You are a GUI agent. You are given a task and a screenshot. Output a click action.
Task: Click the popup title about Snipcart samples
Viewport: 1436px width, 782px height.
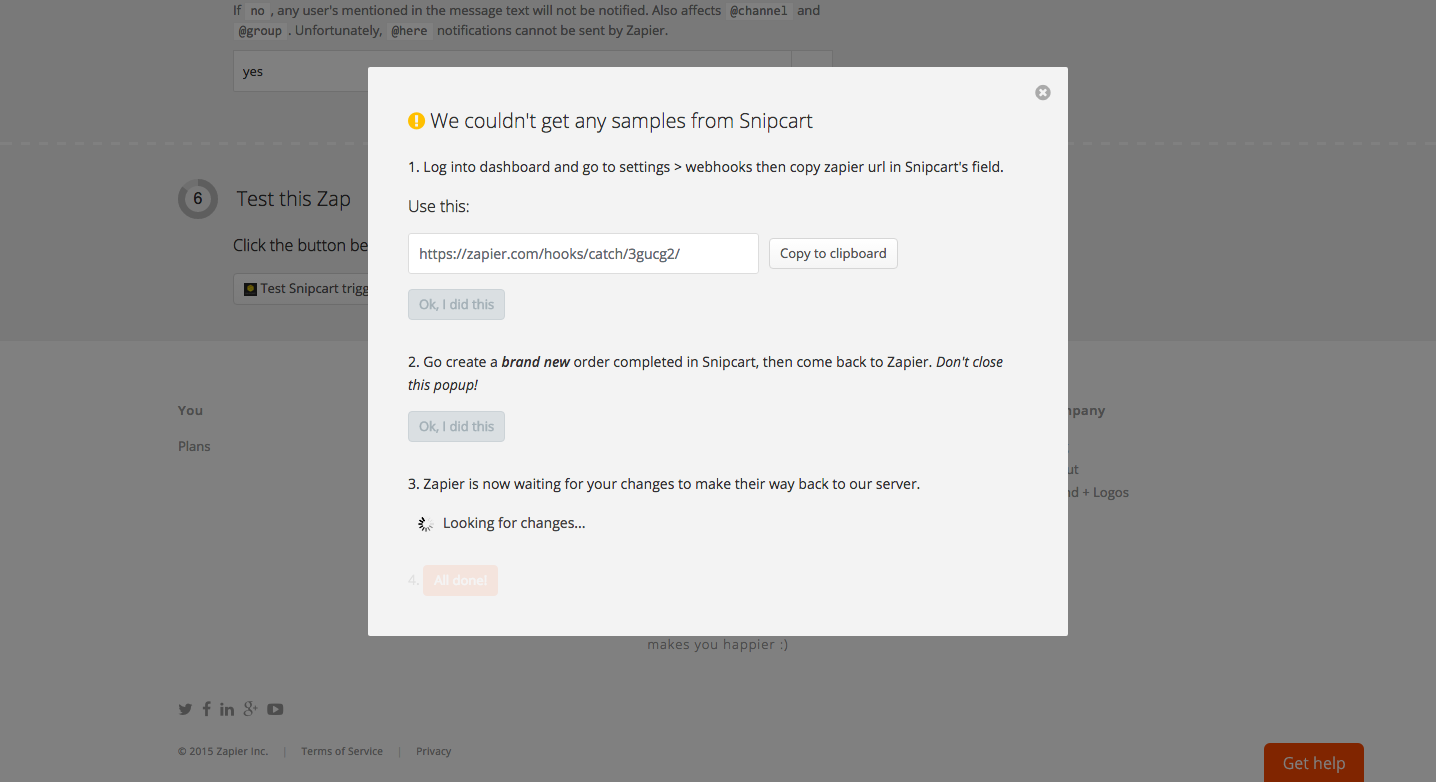pyautogui.click(x=621, y=121)
